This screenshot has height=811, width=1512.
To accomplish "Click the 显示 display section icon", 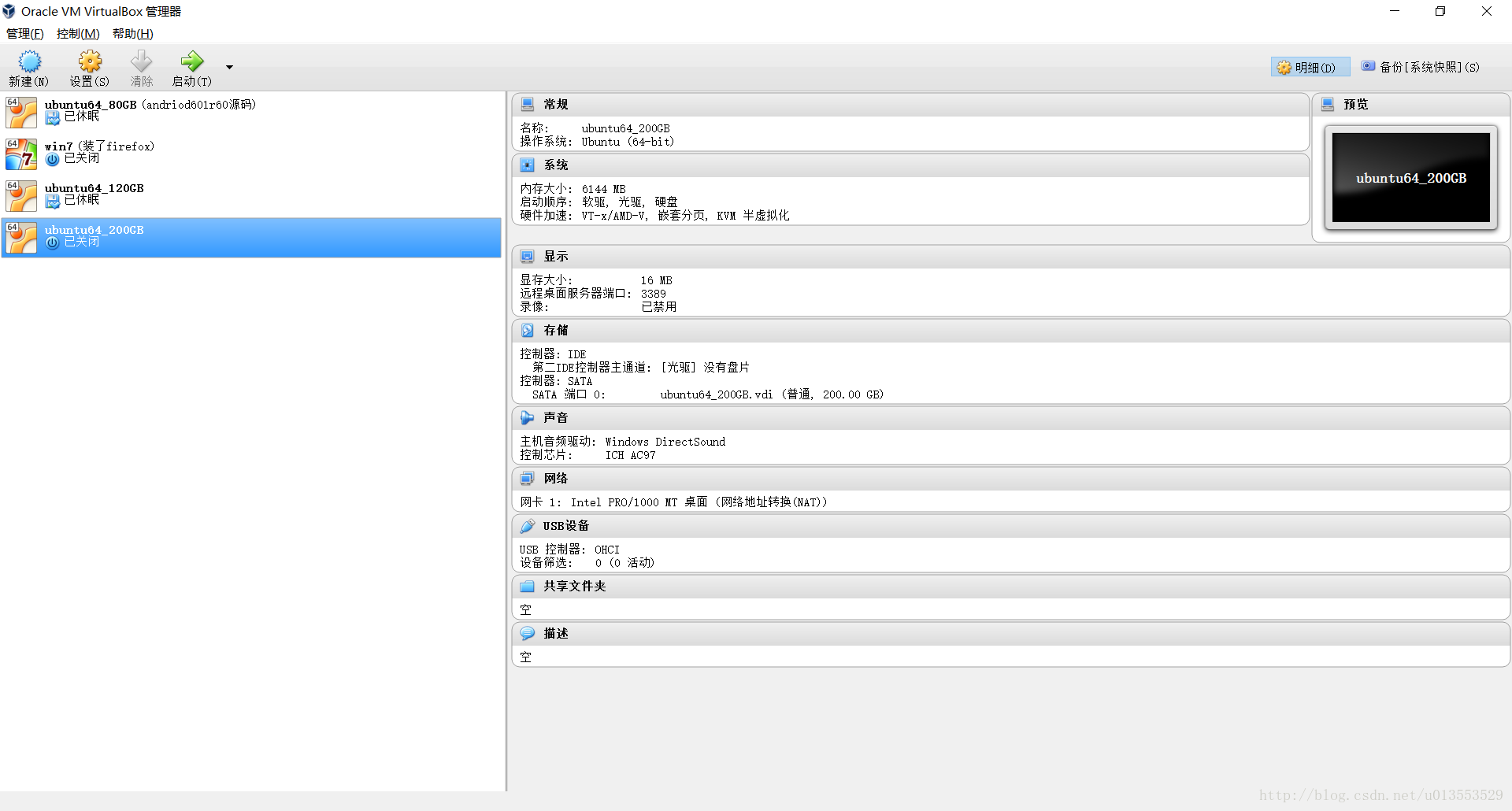I will point(528,257).
